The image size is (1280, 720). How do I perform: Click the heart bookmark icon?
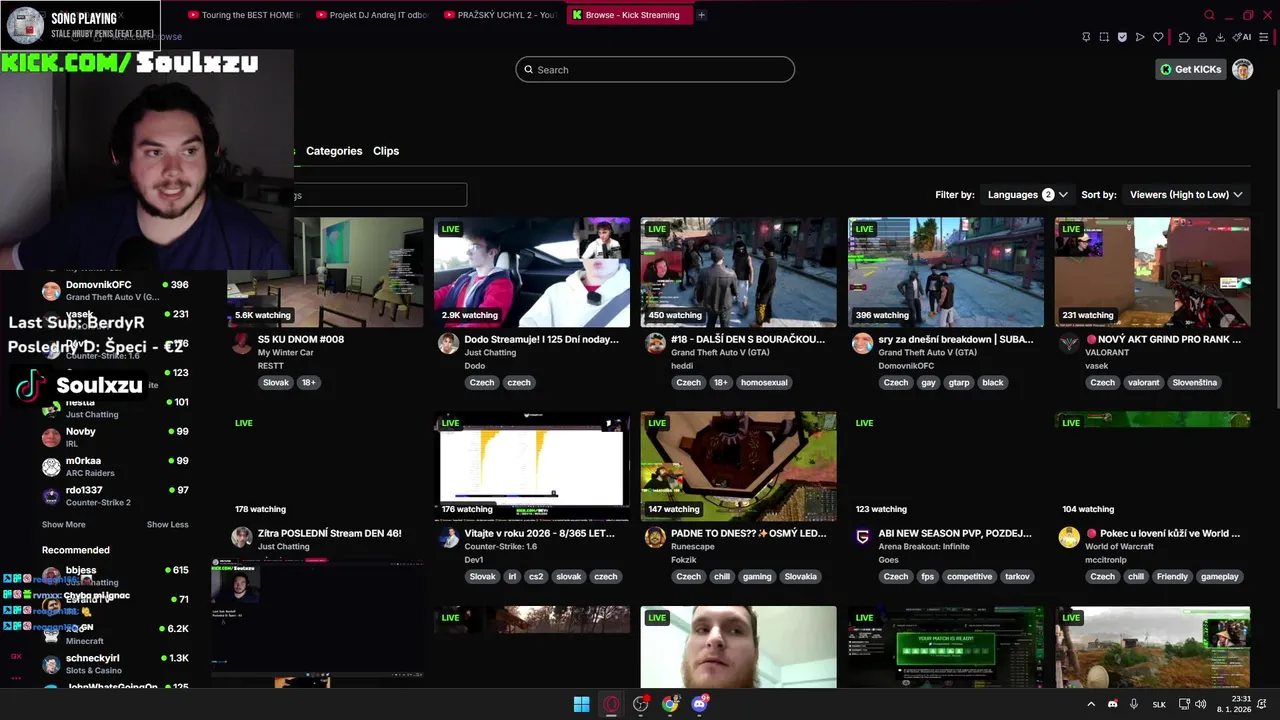[x=1158, y=37]
